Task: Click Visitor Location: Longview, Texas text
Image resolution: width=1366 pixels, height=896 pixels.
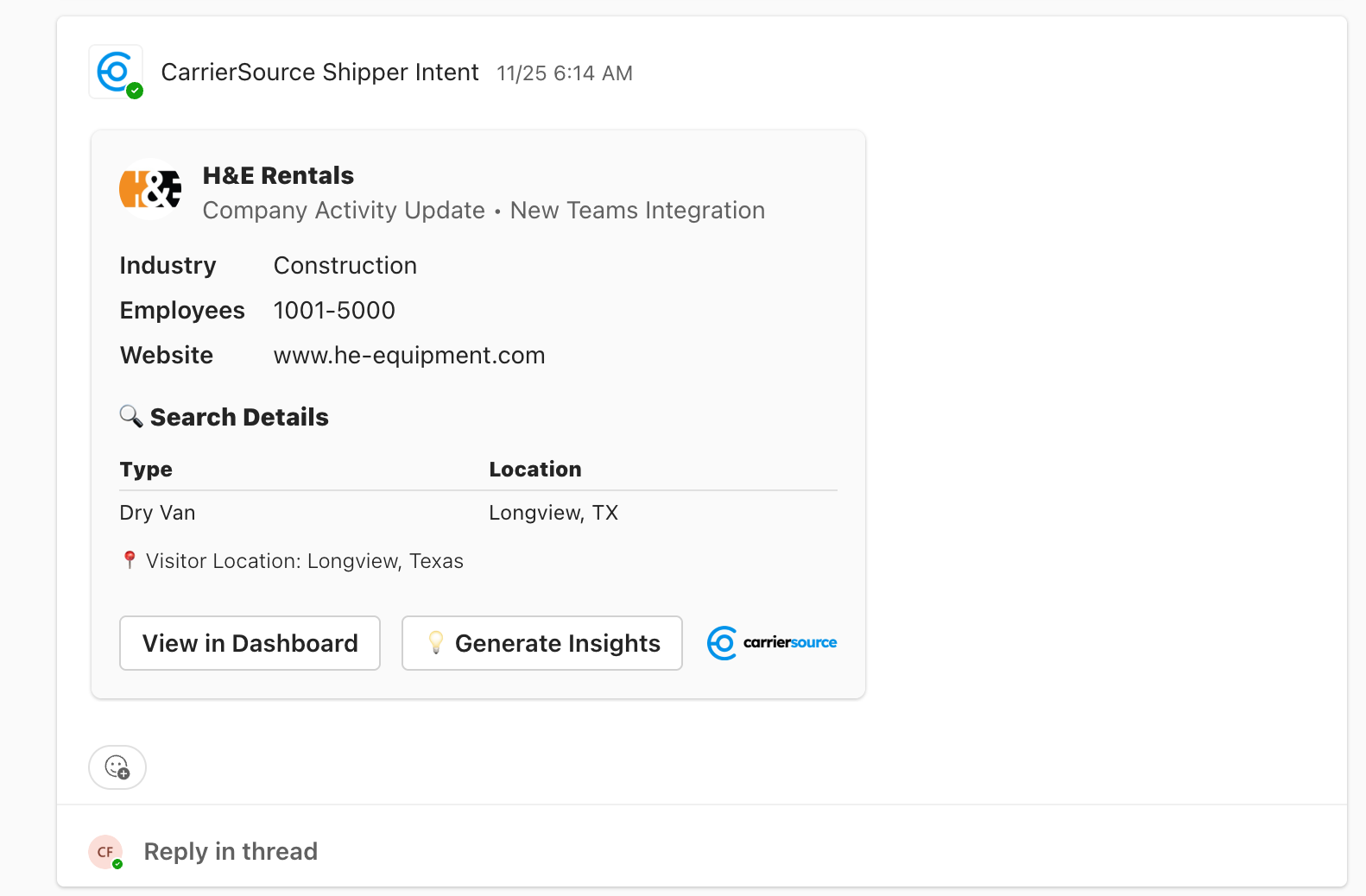Action: click(x=305, y=561)
